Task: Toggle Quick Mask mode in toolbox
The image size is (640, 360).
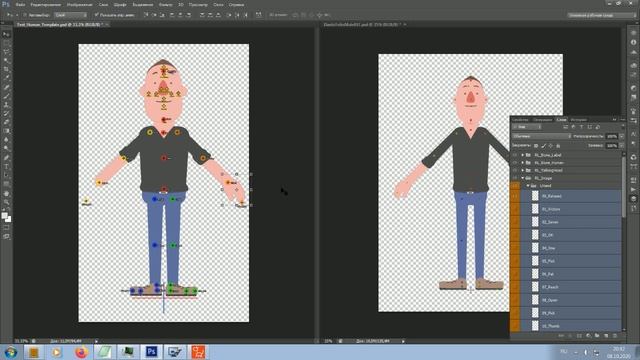Action: (6, 228)
